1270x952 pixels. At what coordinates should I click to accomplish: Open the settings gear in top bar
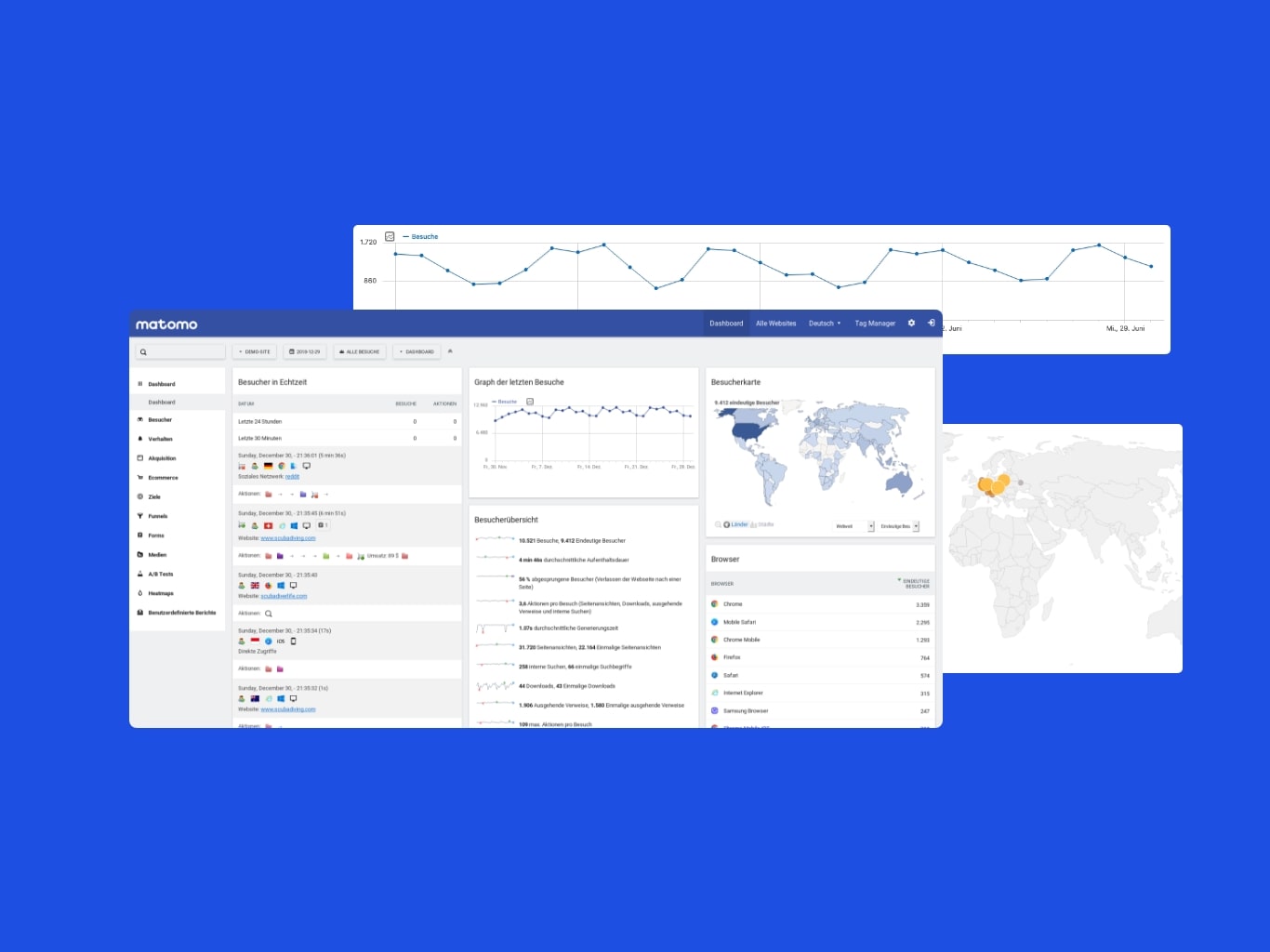pos(911,324)
